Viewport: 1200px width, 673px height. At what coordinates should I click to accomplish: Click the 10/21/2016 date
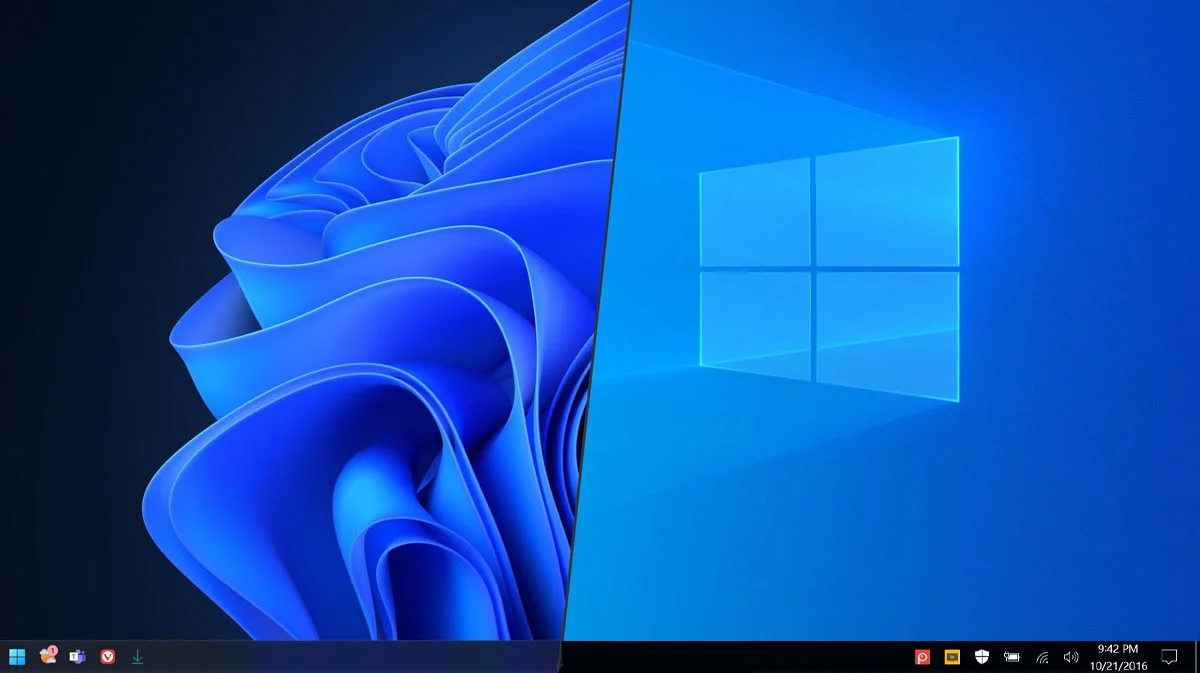point(1117,664)
